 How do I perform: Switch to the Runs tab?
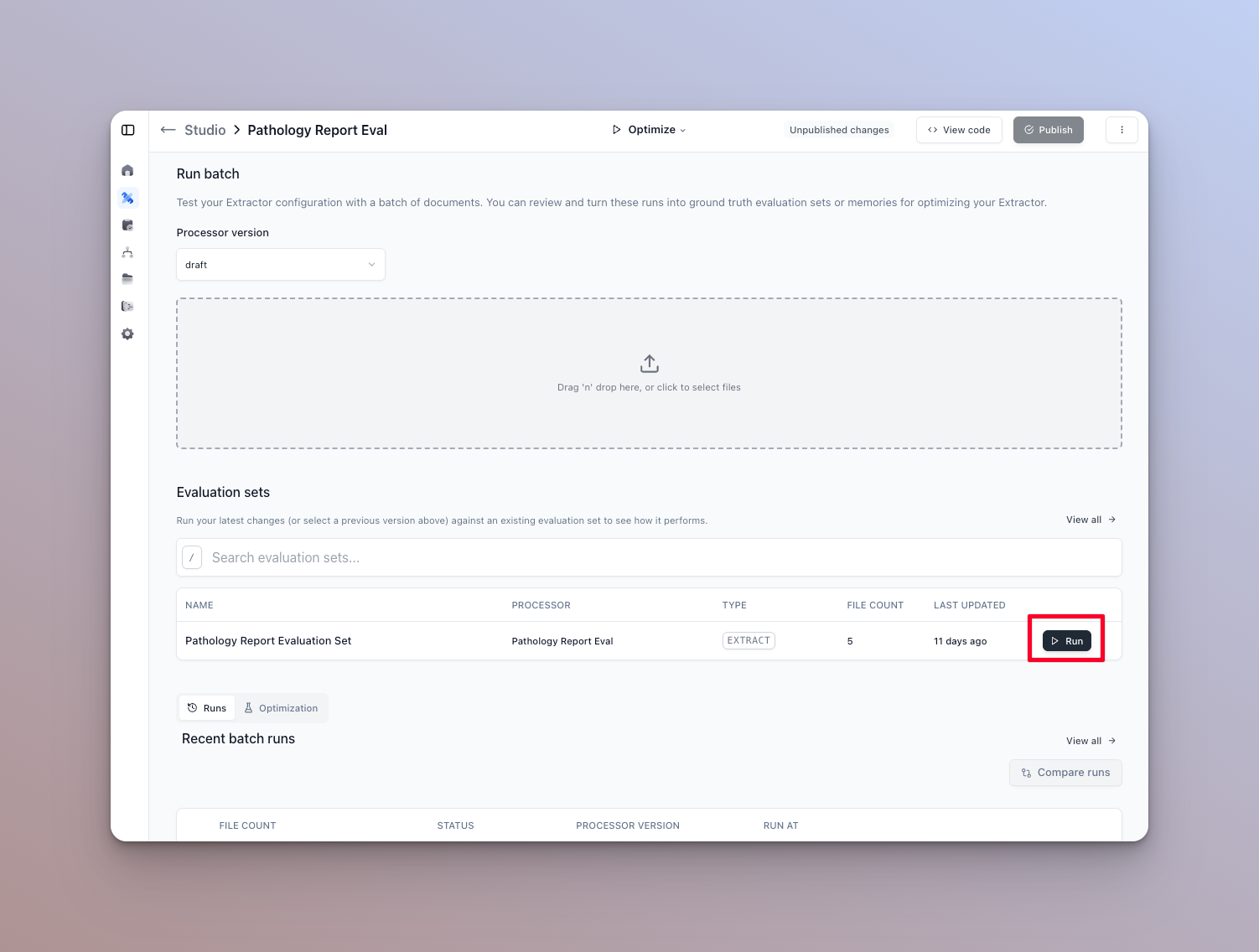click(x=207, y=708)
